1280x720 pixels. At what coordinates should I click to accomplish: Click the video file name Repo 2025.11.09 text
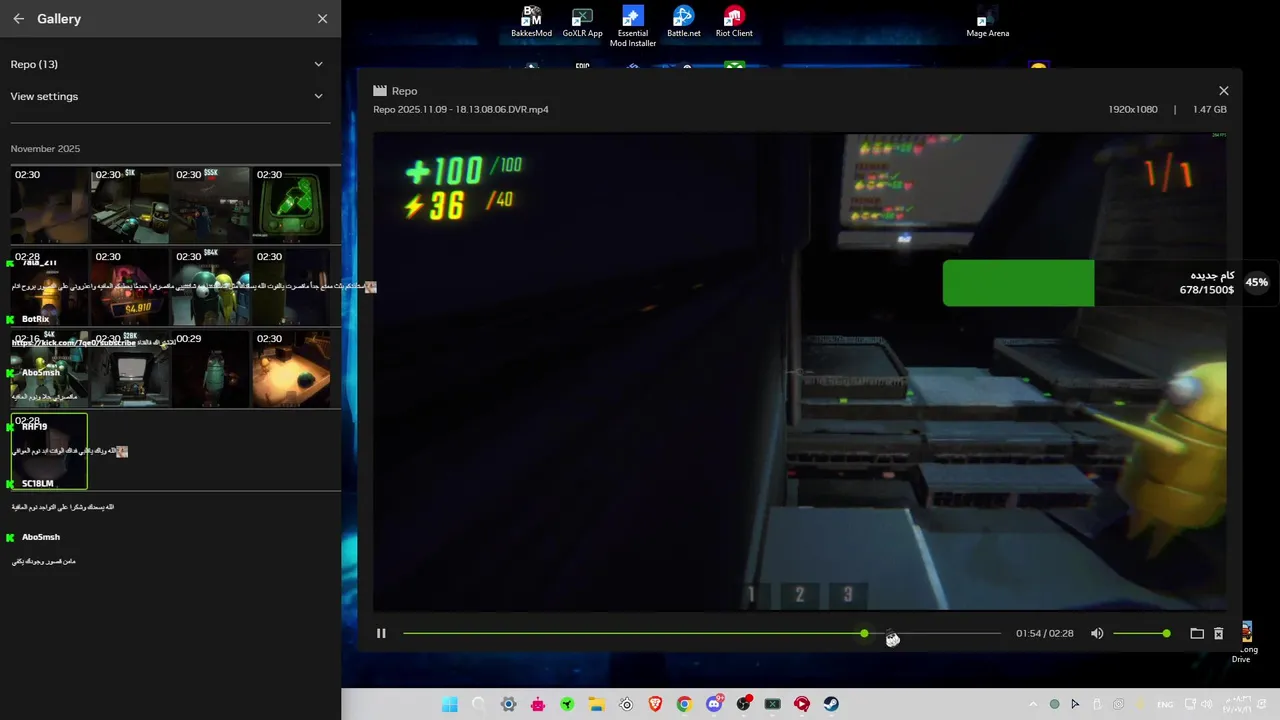(x=460, y=109)
